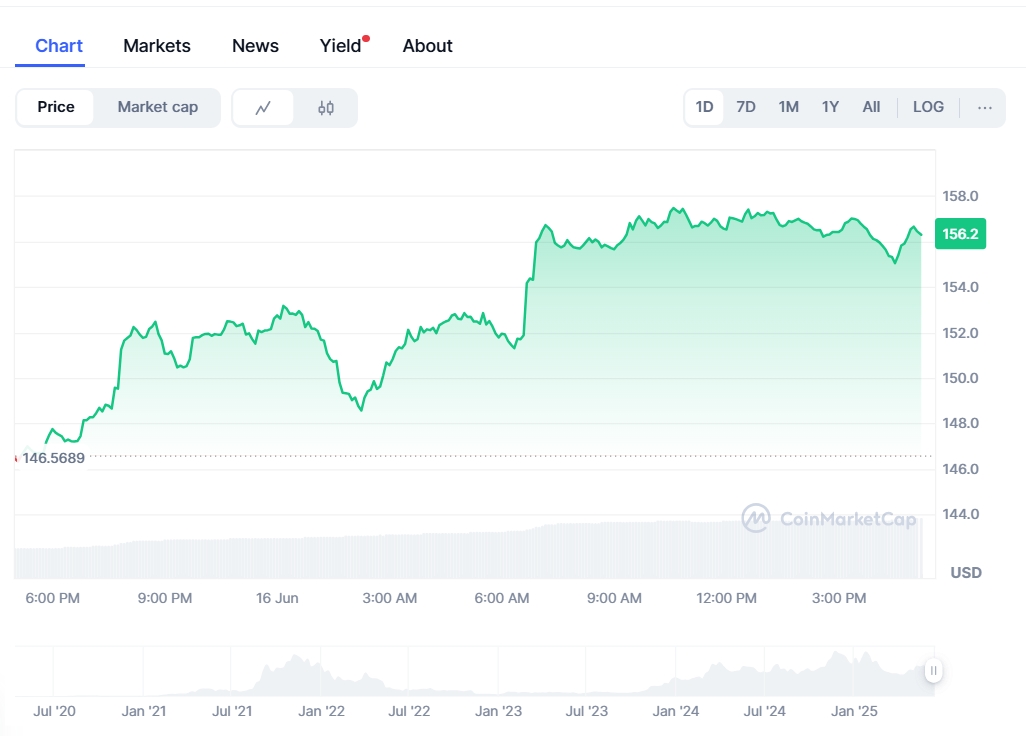1026x736 pixels.
Task: Open the Markets tab
Action: coord(157,46)
